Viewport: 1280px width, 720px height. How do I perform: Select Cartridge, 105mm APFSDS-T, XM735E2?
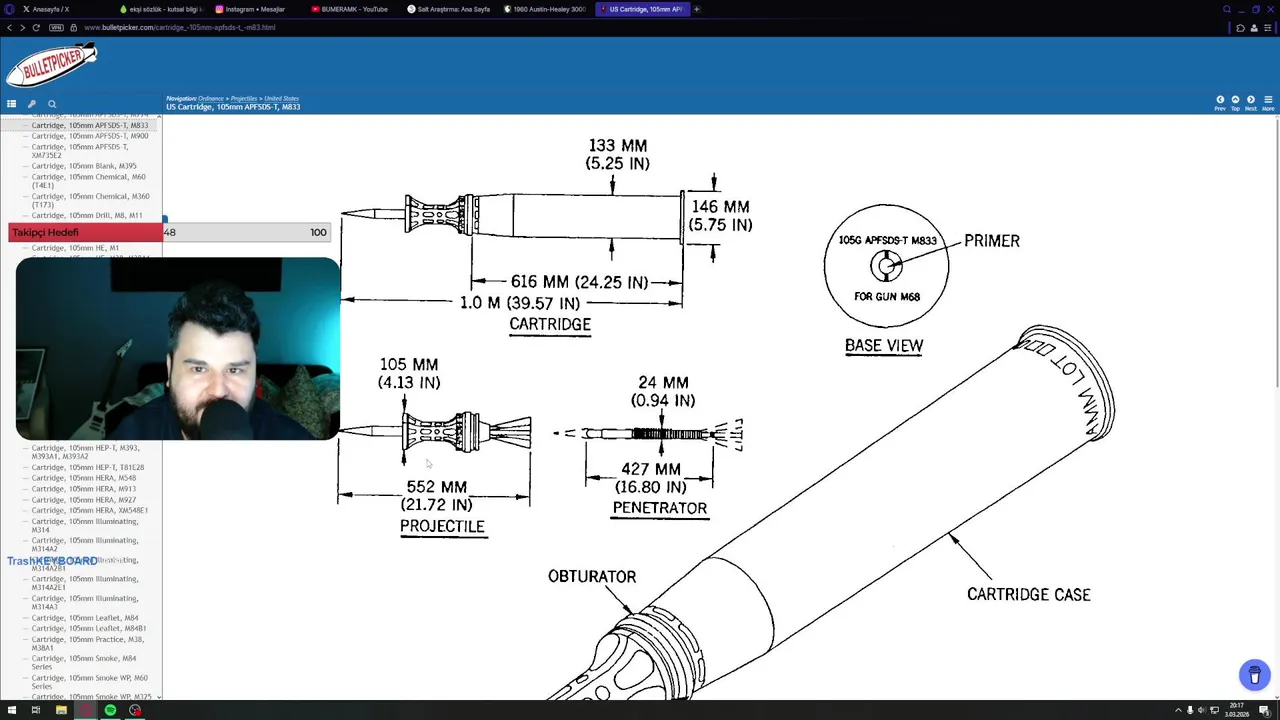[80, 151]
